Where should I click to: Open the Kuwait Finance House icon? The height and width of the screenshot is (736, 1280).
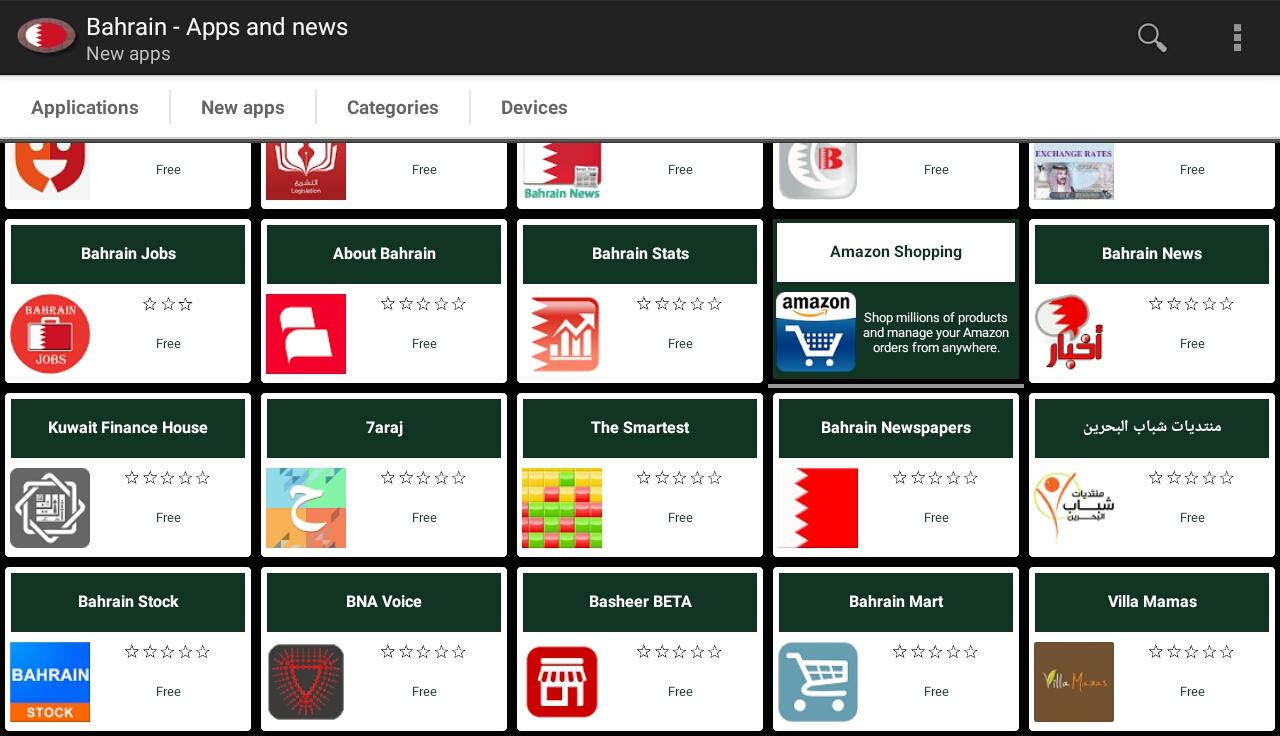click(x=50, y=508)
